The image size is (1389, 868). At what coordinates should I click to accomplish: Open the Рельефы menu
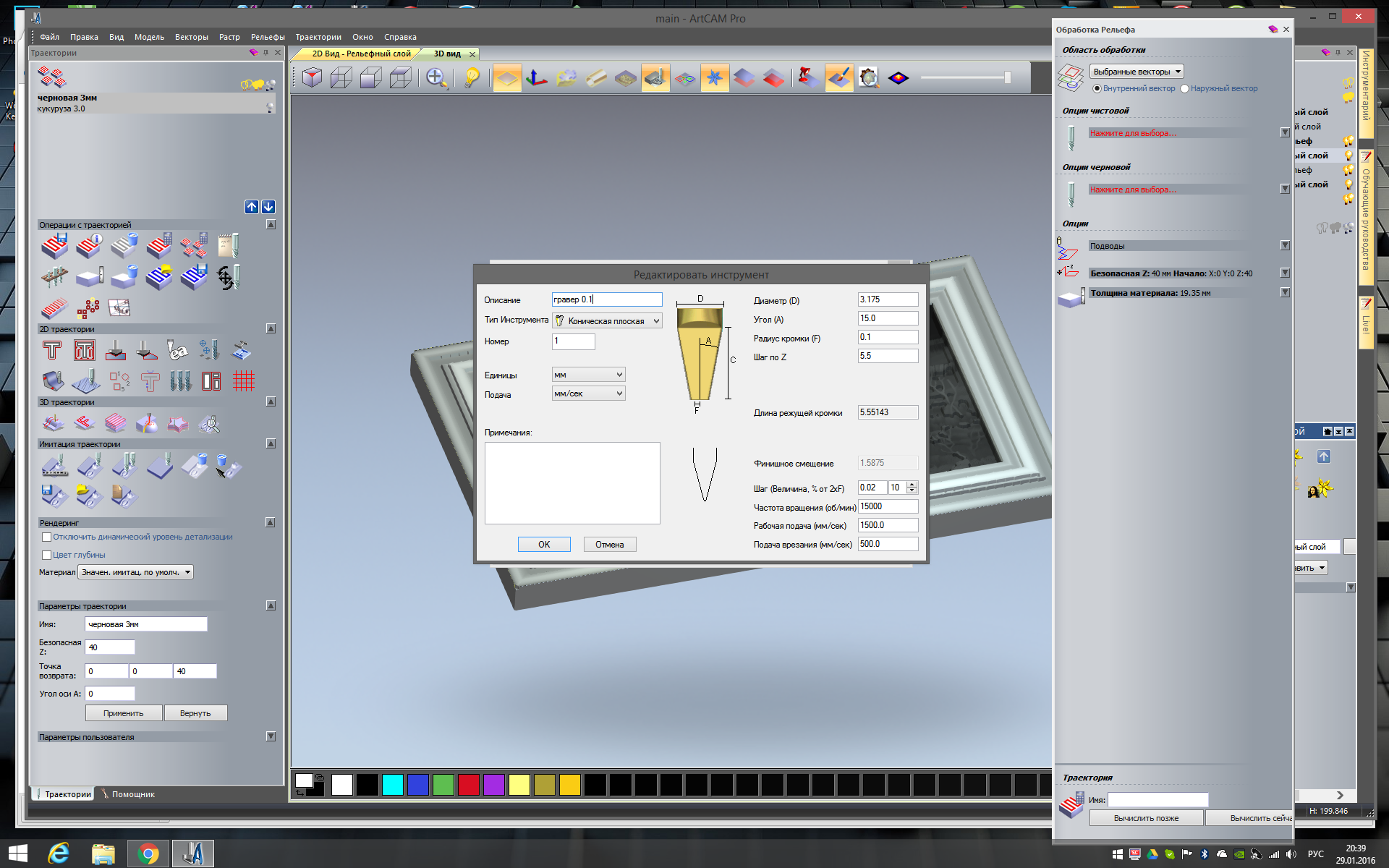point(267,37)
